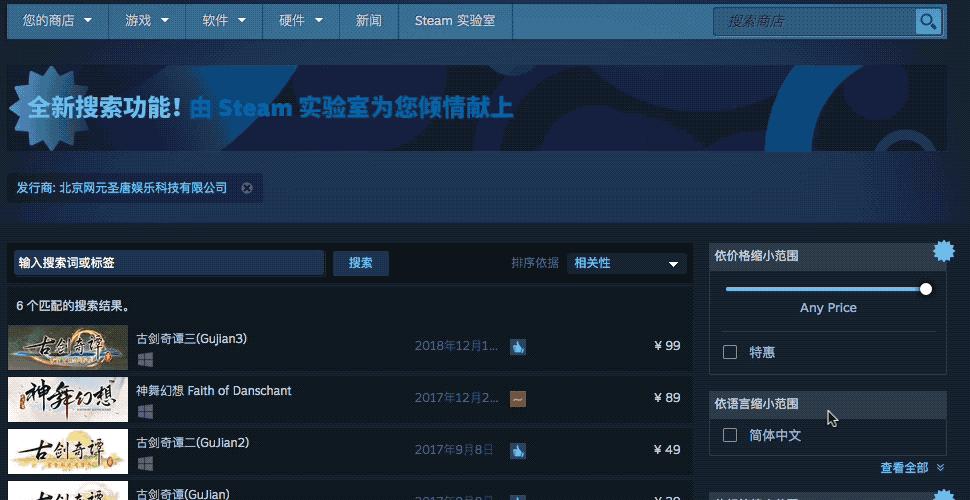The image size is (970, 500).
Task: Click the ¥ 49 price
Action: click(667, 449)
